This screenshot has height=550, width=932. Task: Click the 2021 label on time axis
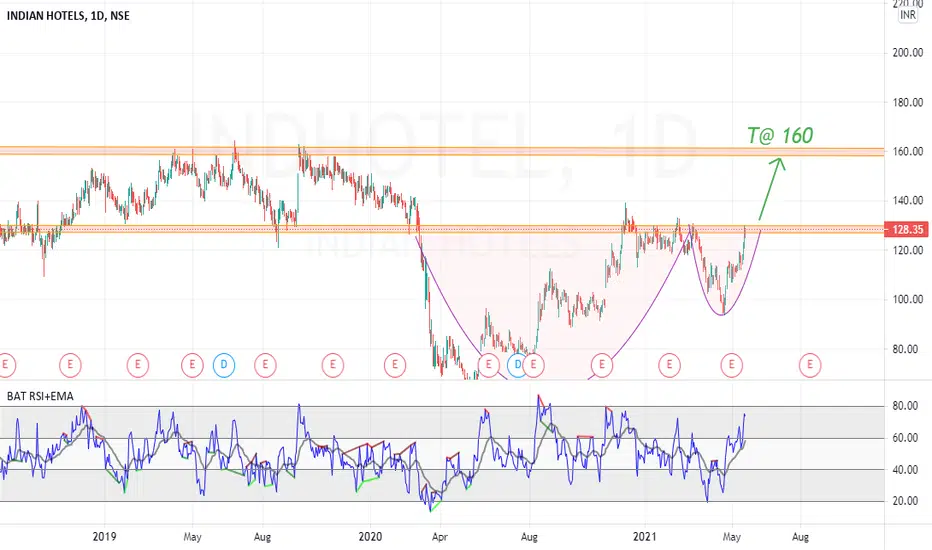[x=644, y=537]
